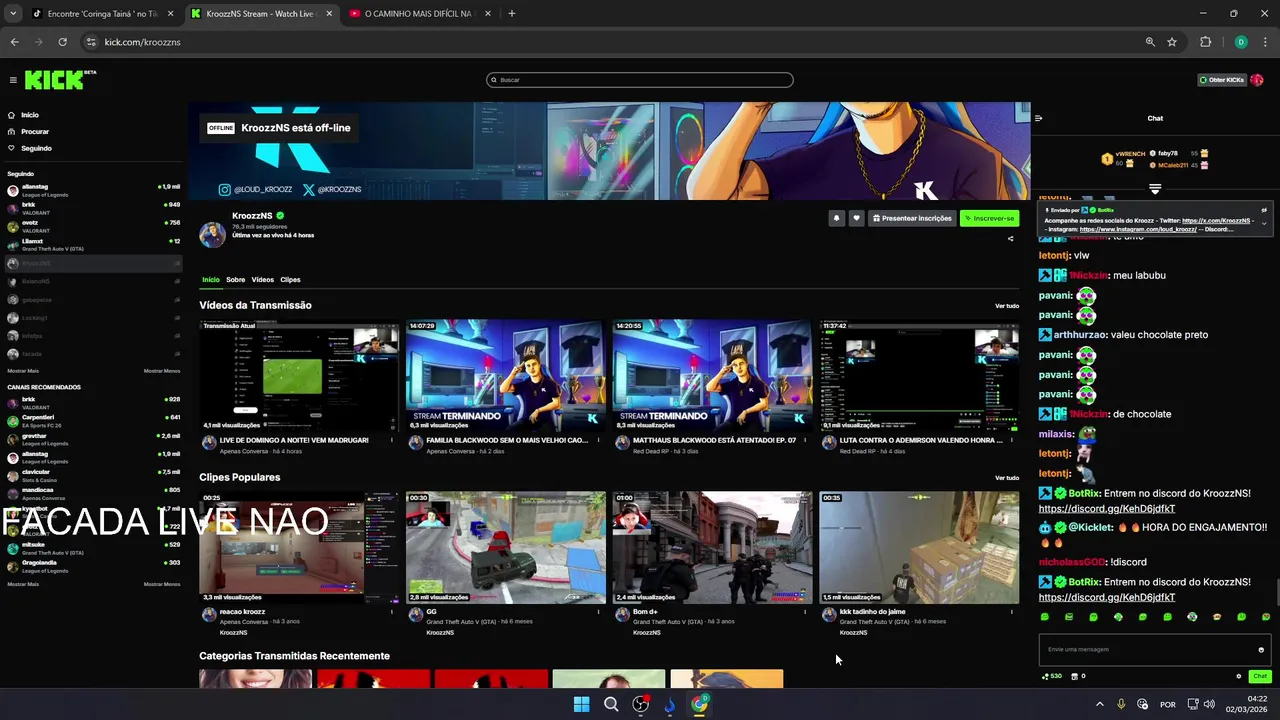Toggle the heart follow button

click(856, 218)
